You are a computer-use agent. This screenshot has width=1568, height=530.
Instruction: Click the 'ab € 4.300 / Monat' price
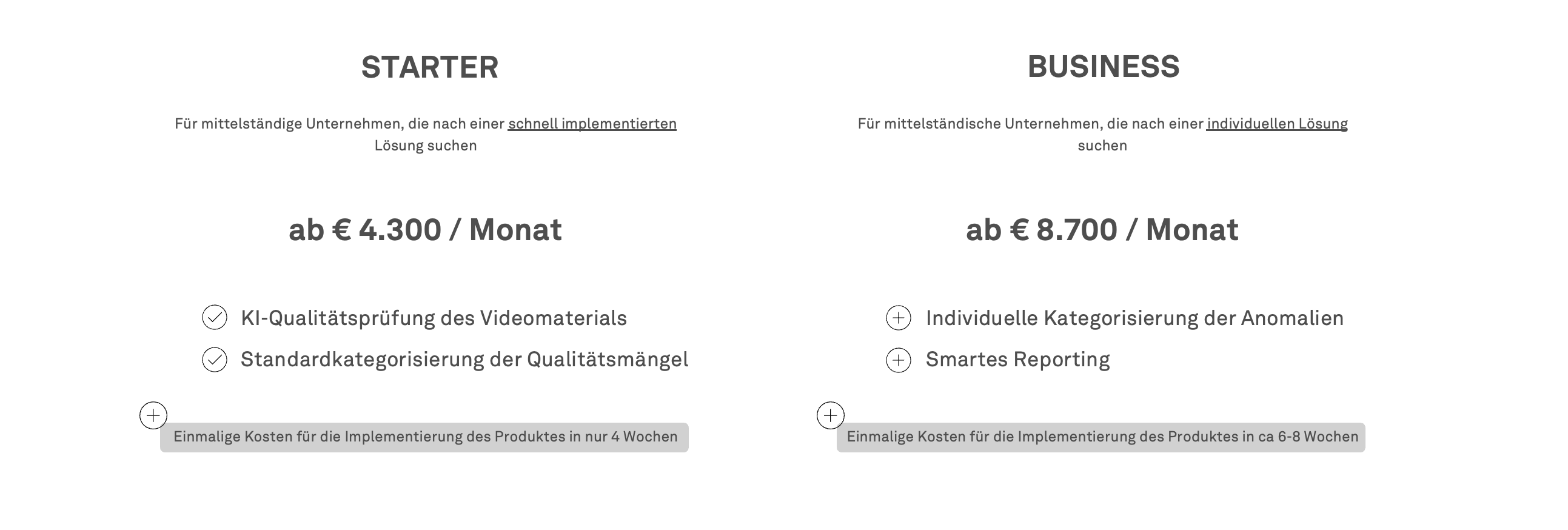point(425,230)
